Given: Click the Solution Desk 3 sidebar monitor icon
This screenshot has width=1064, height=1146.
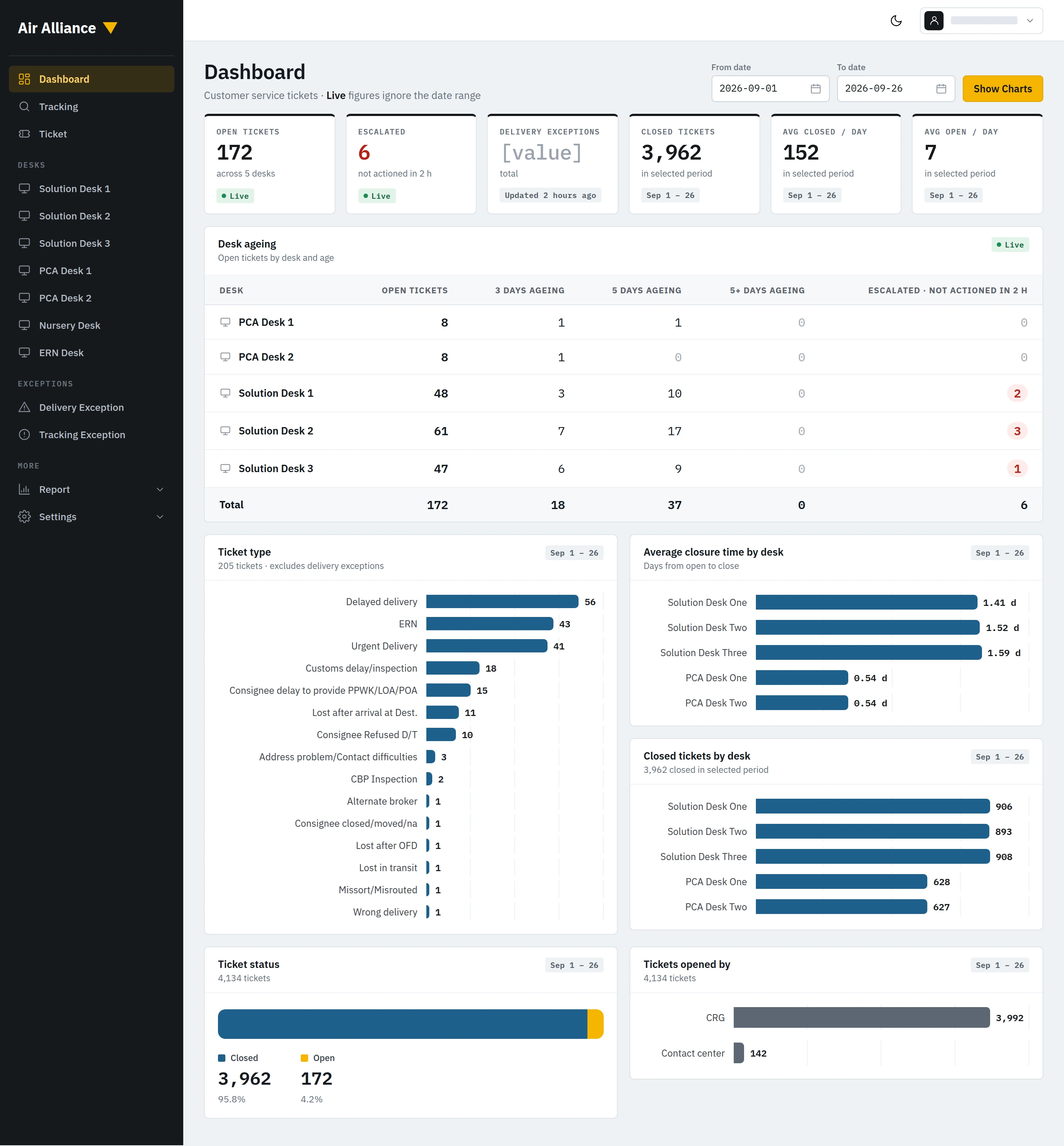Looking at the screenshot, I should point(24,243).
